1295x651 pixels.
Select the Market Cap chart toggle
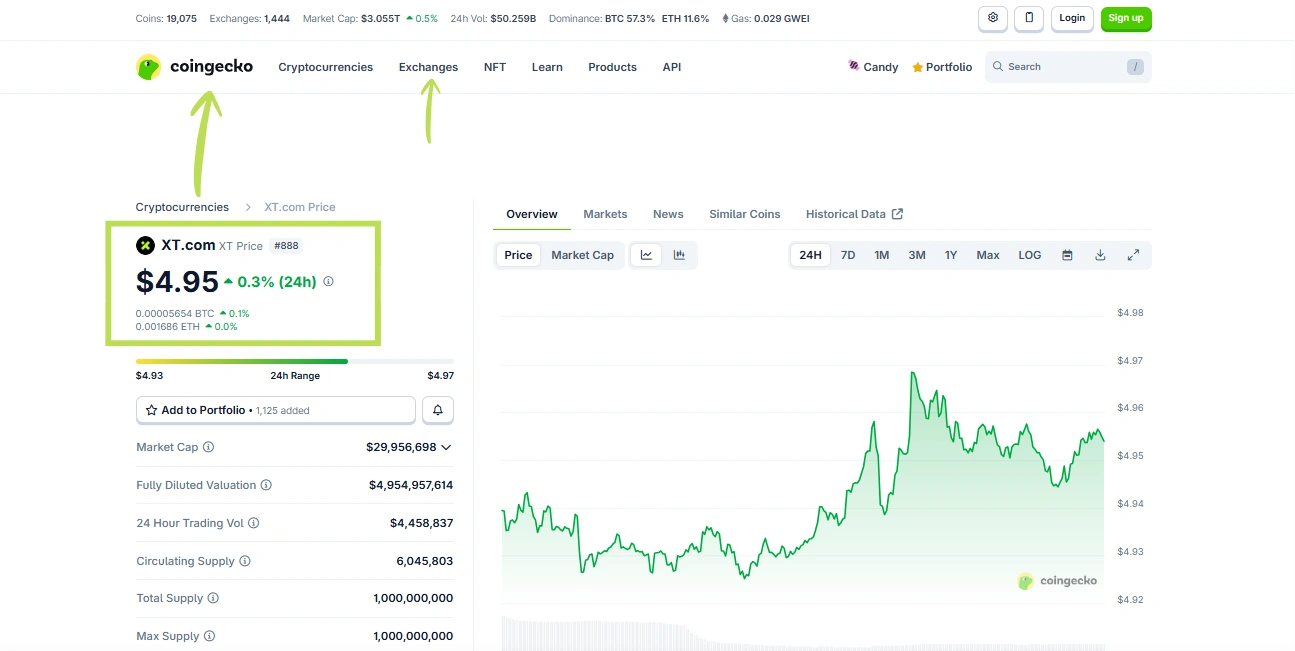pos(583,255)
